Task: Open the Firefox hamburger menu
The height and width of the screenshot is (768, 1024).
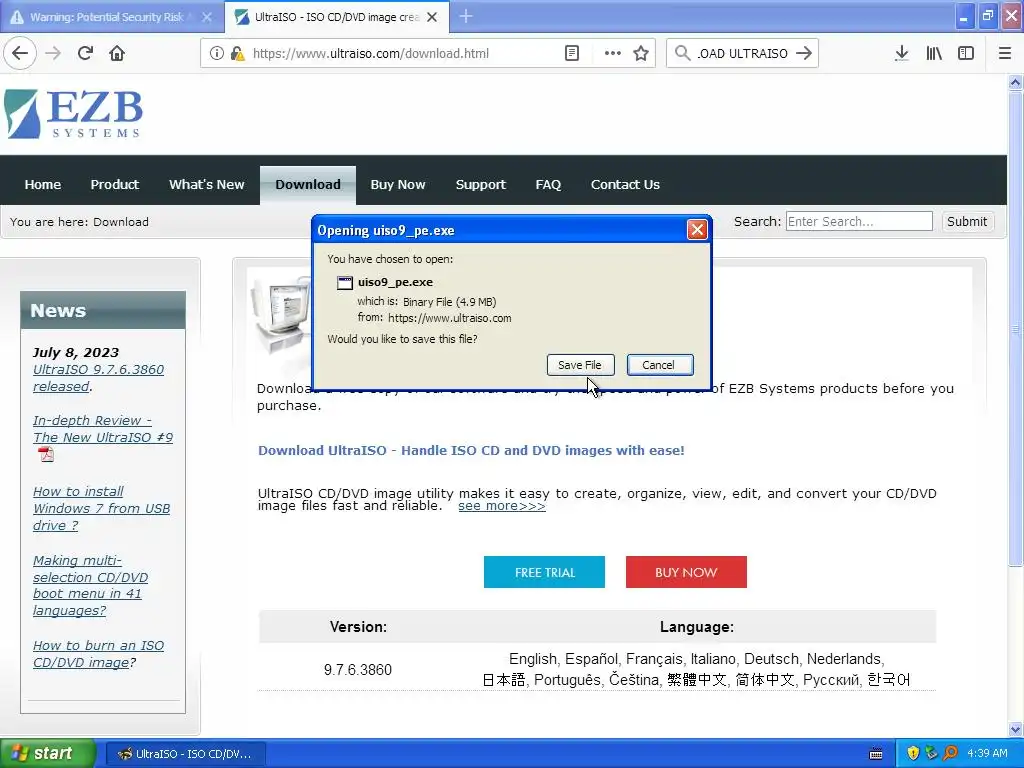Action: coord(1005,53)
